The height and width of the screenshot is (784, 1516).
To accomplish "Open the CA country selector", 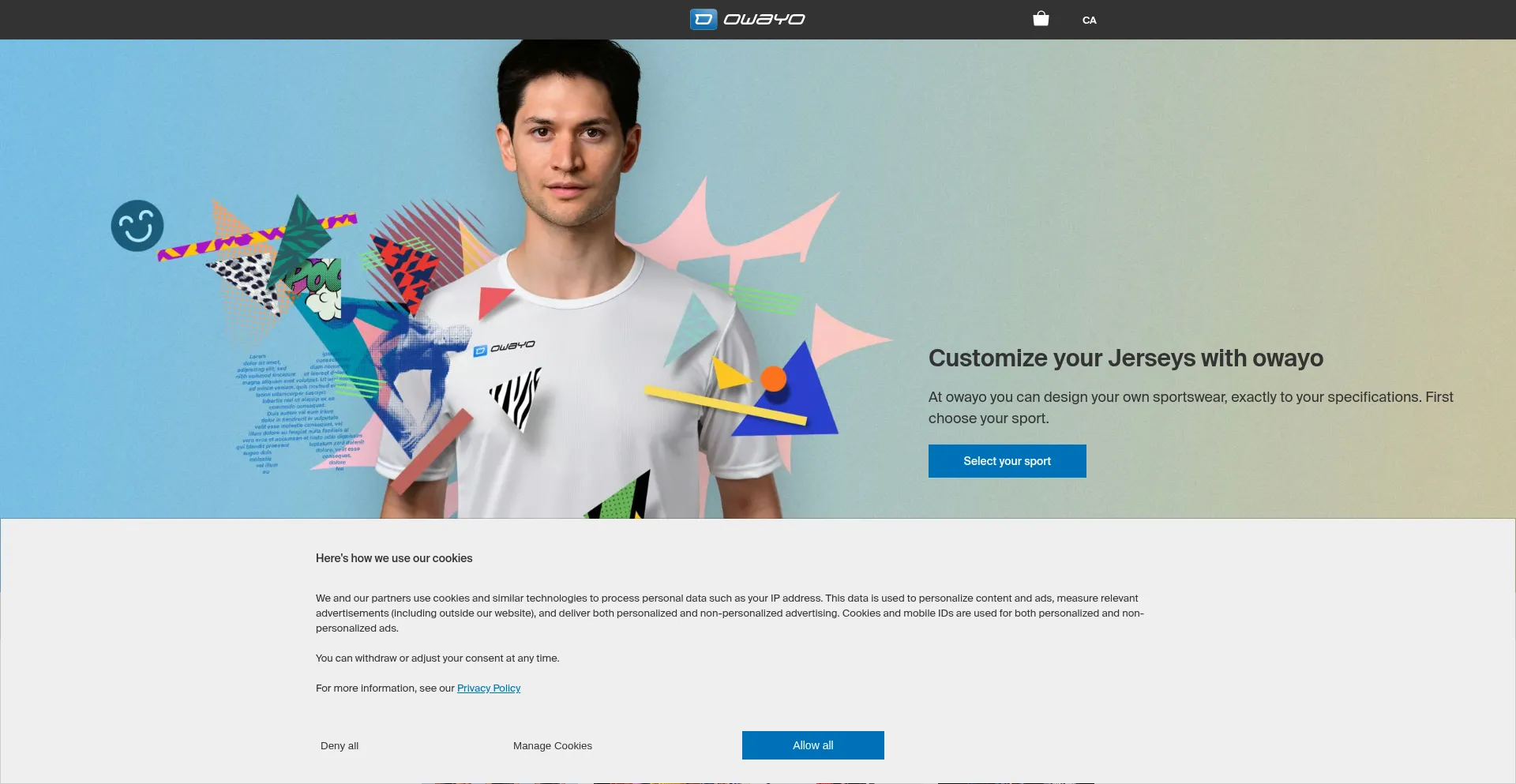I will coord(1089,20).
